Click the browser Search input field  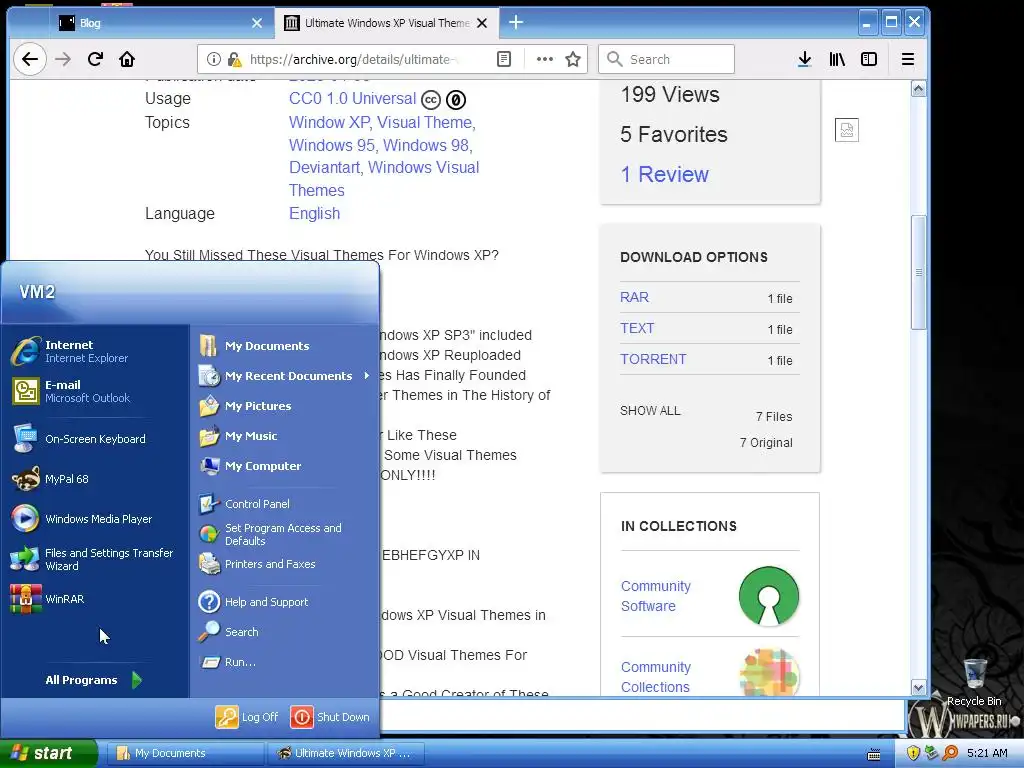(667, 59)
